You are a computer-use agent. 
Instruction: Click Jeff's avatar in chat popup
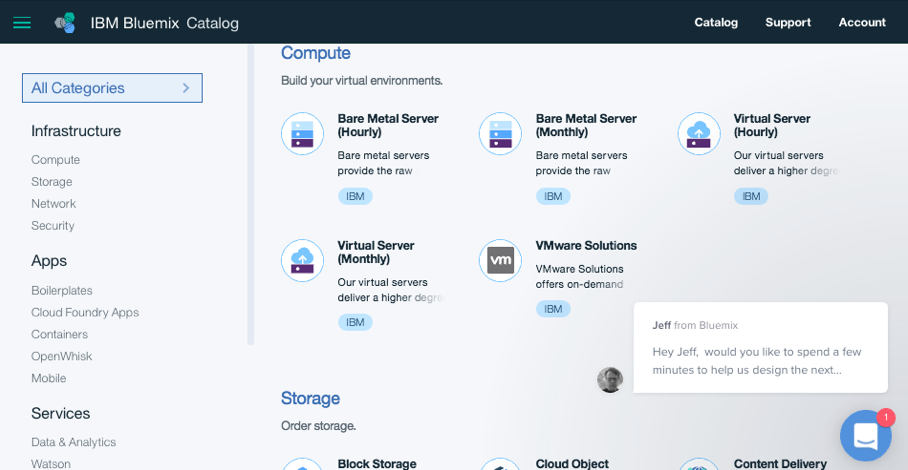pos(610,380)
